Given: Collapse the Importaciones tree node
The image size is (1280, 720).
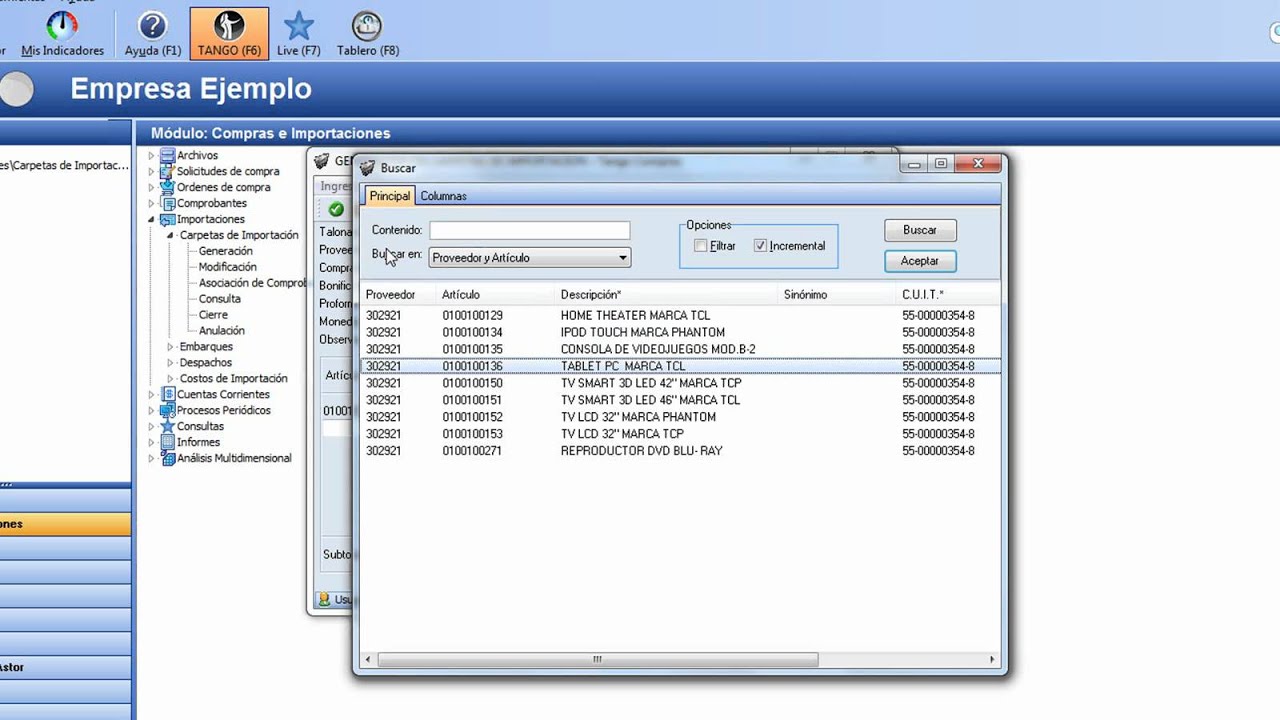Looking at the screenshot, I should click(152, 219).
